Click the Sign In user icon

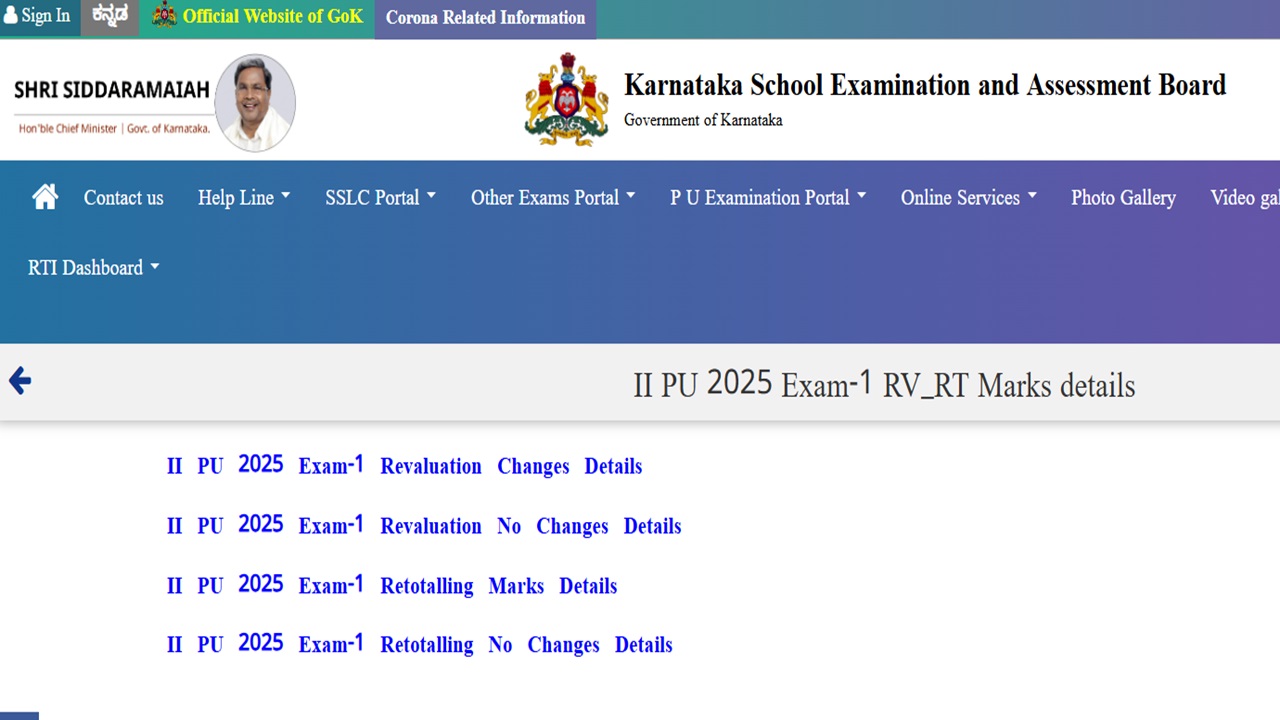click(x=11, y=16)
